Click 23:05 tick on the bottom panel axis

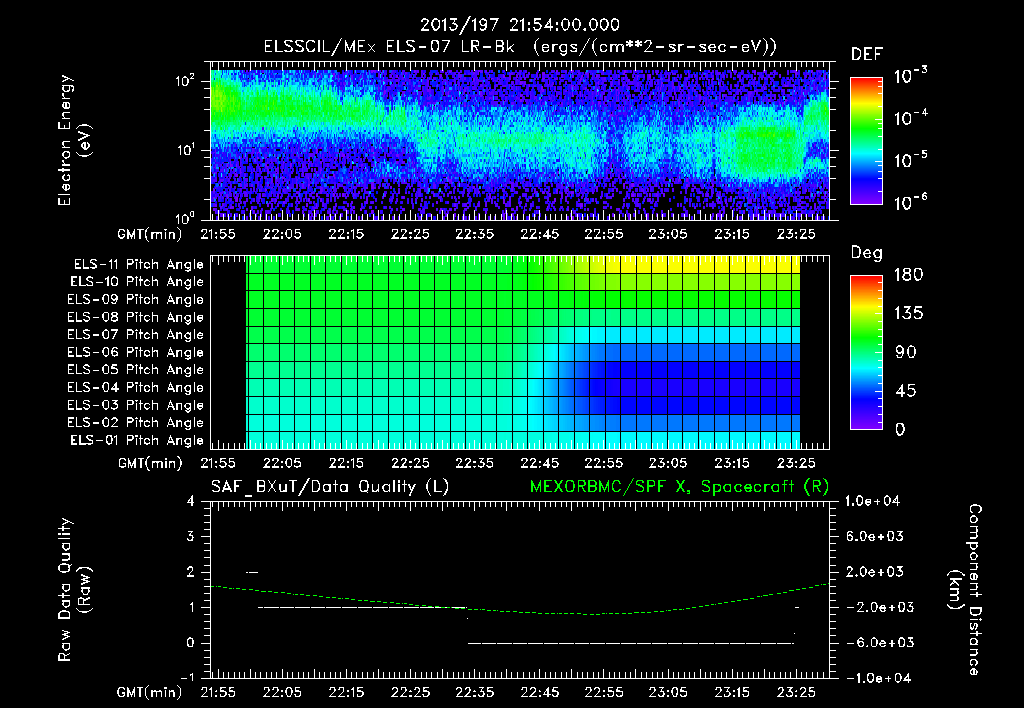667,692
